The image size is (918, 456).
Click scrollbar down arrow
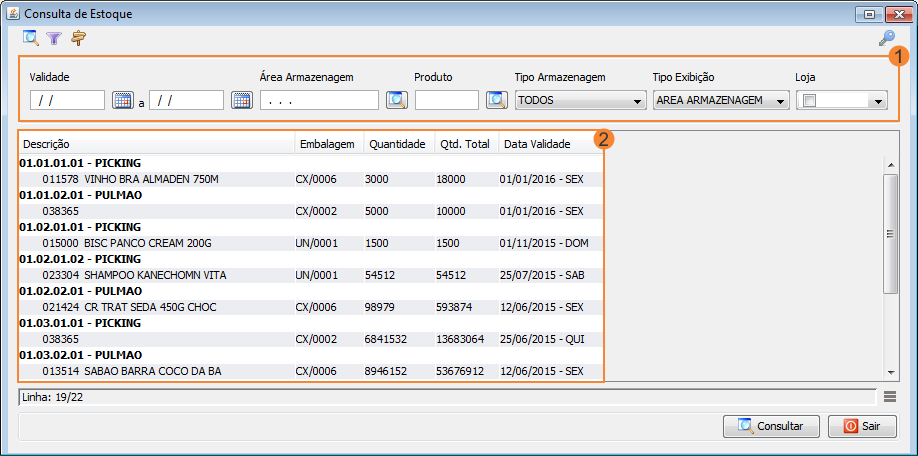point(891,372)
